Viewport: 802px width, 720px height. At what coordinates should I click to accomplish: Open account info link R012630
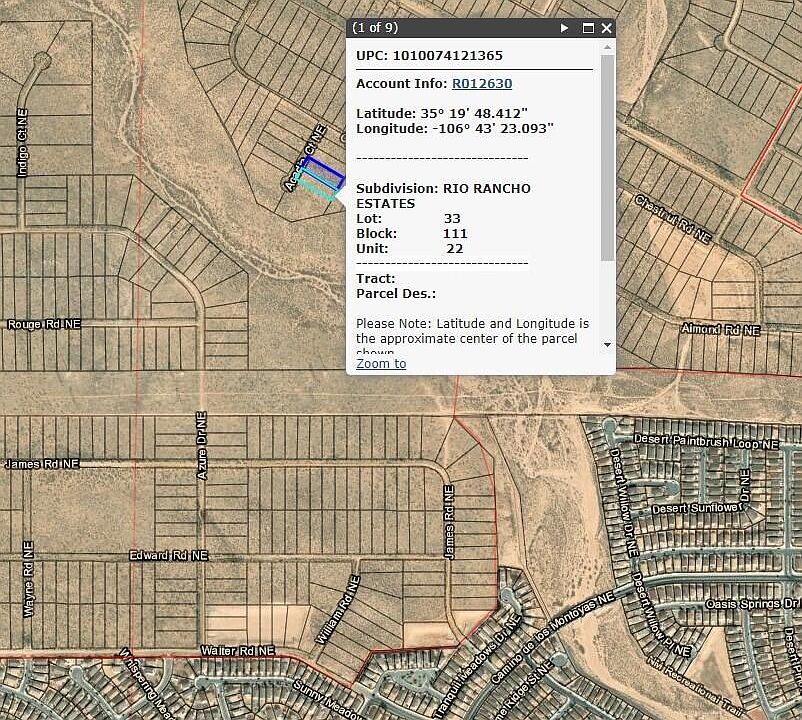(x=482, y=83)
